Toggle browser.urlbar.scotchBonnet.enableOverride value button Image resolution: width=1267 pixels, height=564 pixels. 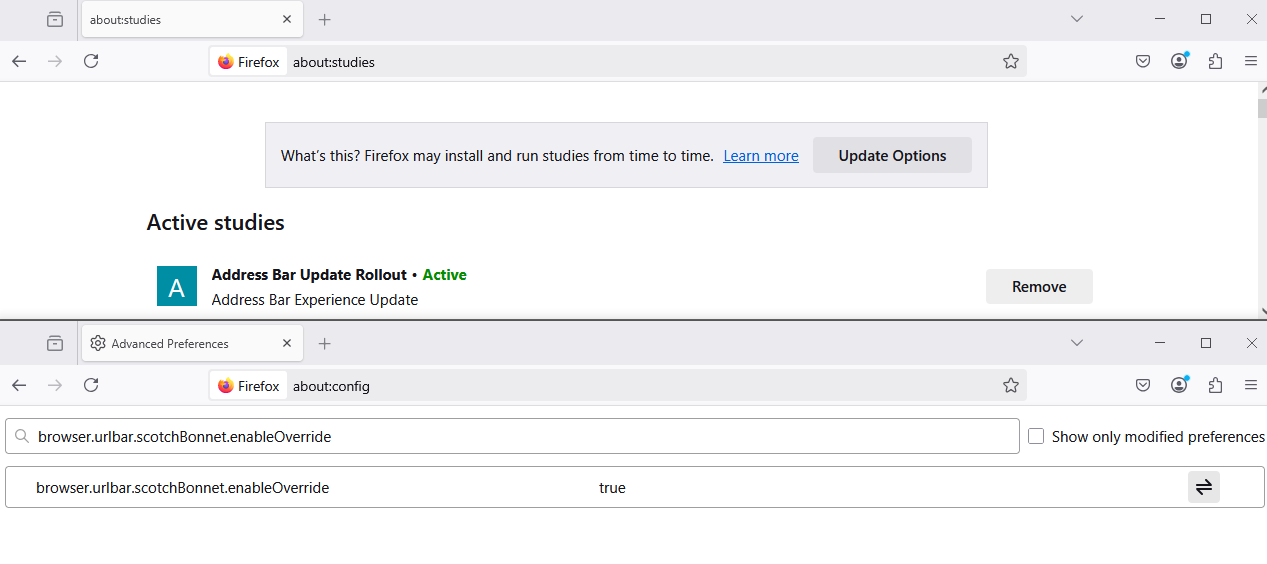coord(1204,487)
